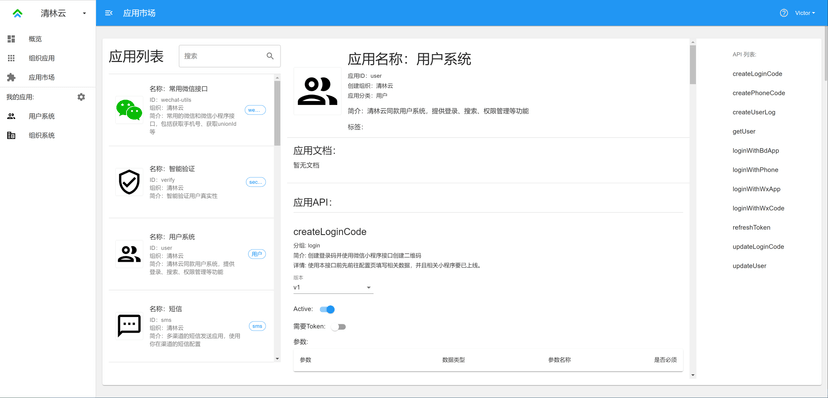Click the app list scrollbar down arrow
828x398 pixels.
277,358
